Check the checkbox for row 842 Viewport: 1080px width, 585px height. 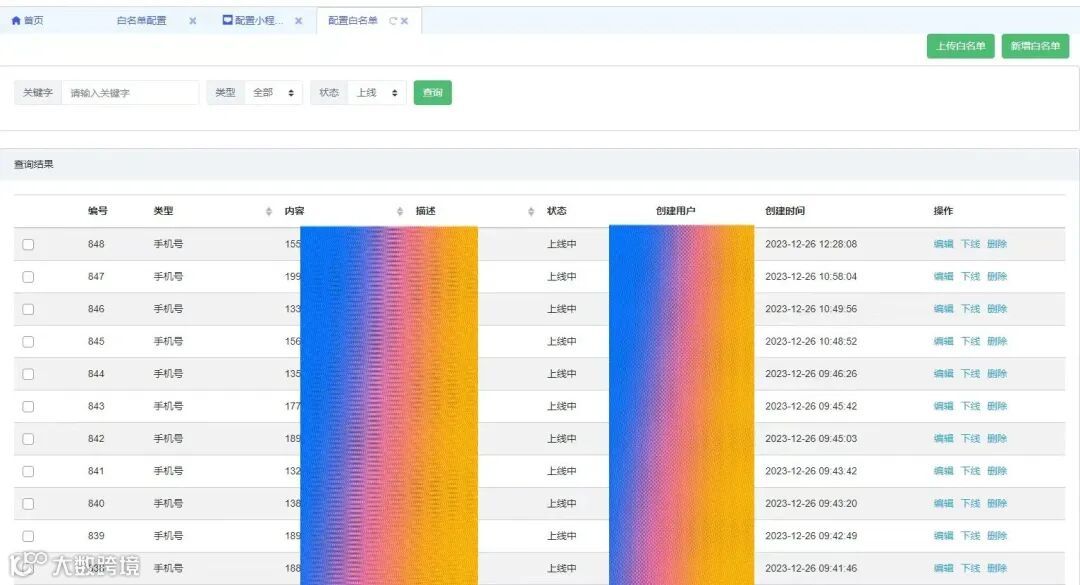click(x=28, y=438)
